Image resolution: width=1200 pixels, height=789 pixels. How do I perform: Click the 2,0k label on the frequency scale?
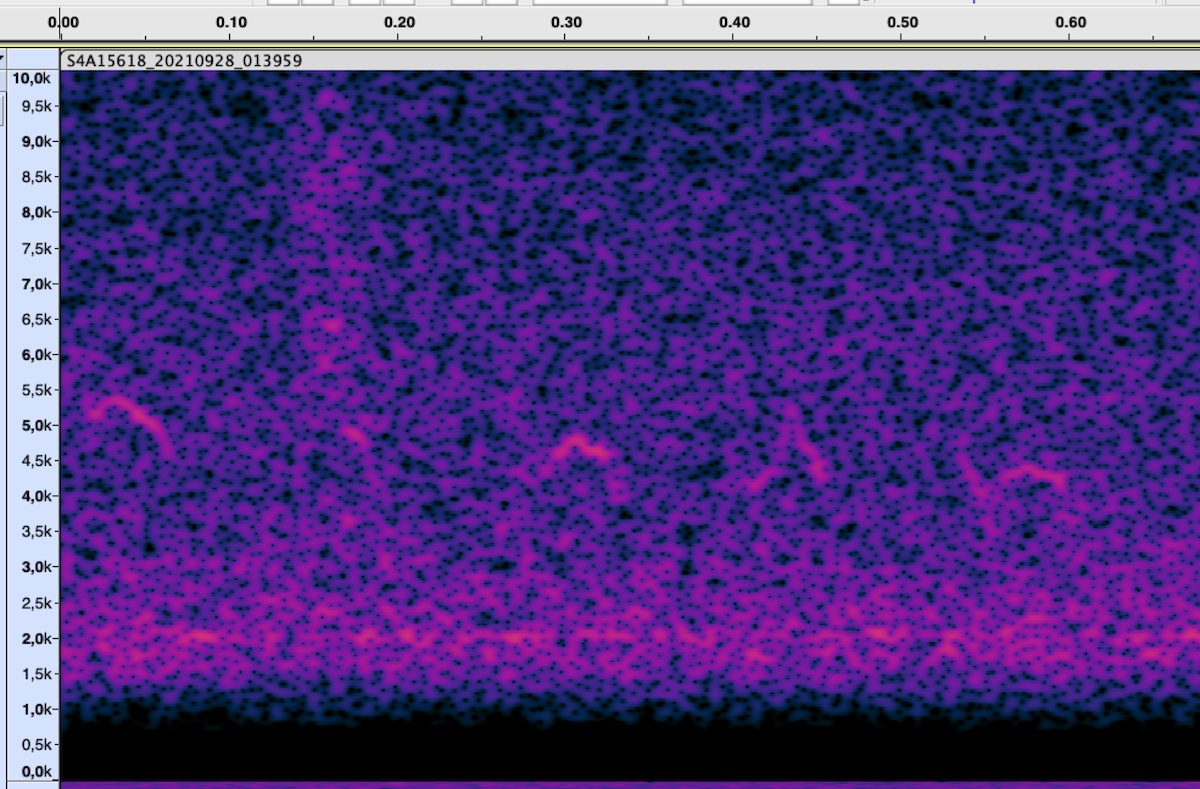(x=36, y=638)
